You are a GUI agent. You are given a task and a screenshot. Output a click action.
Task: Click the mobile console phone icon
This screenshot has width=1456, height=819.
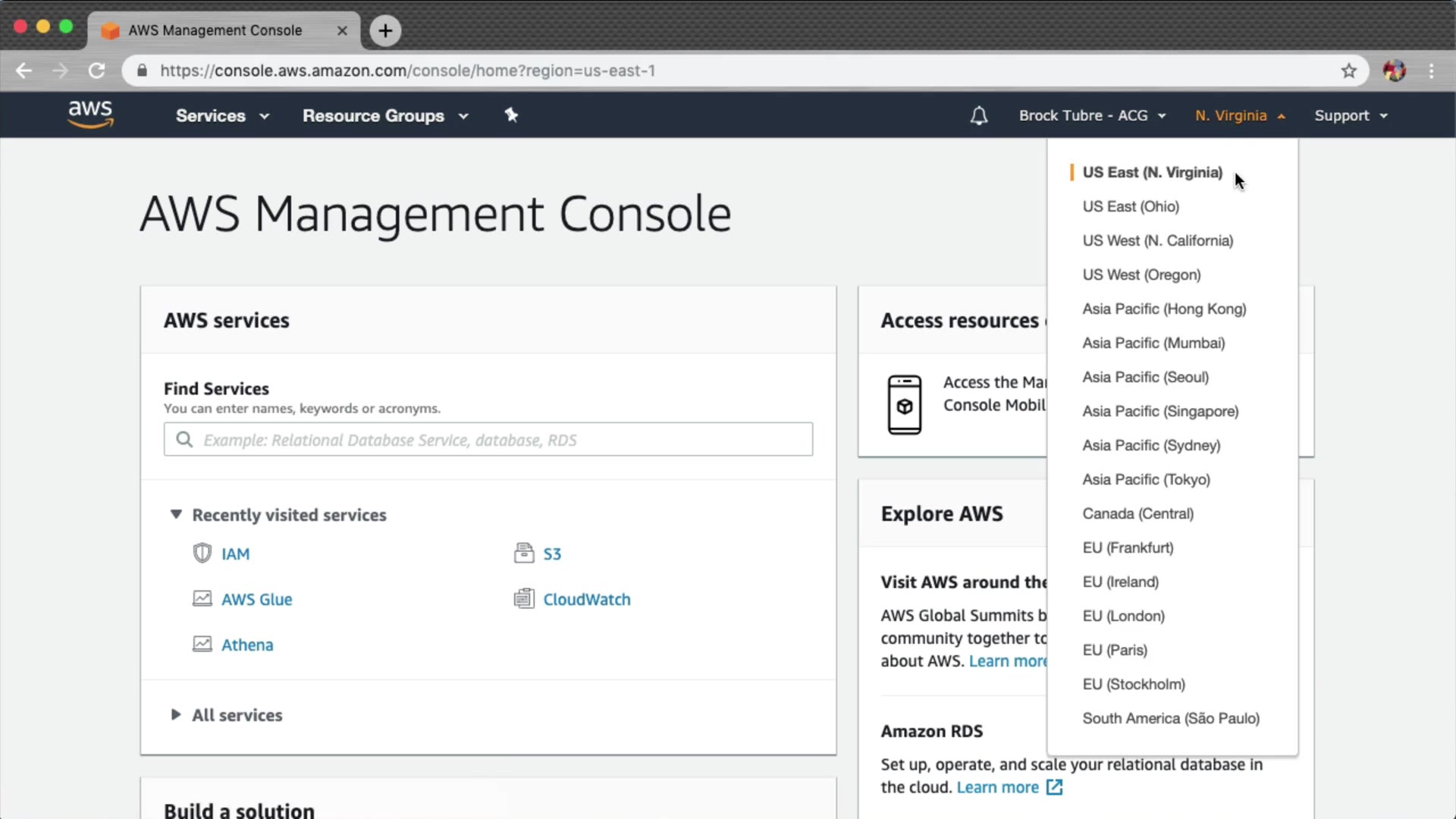(904, 405)
